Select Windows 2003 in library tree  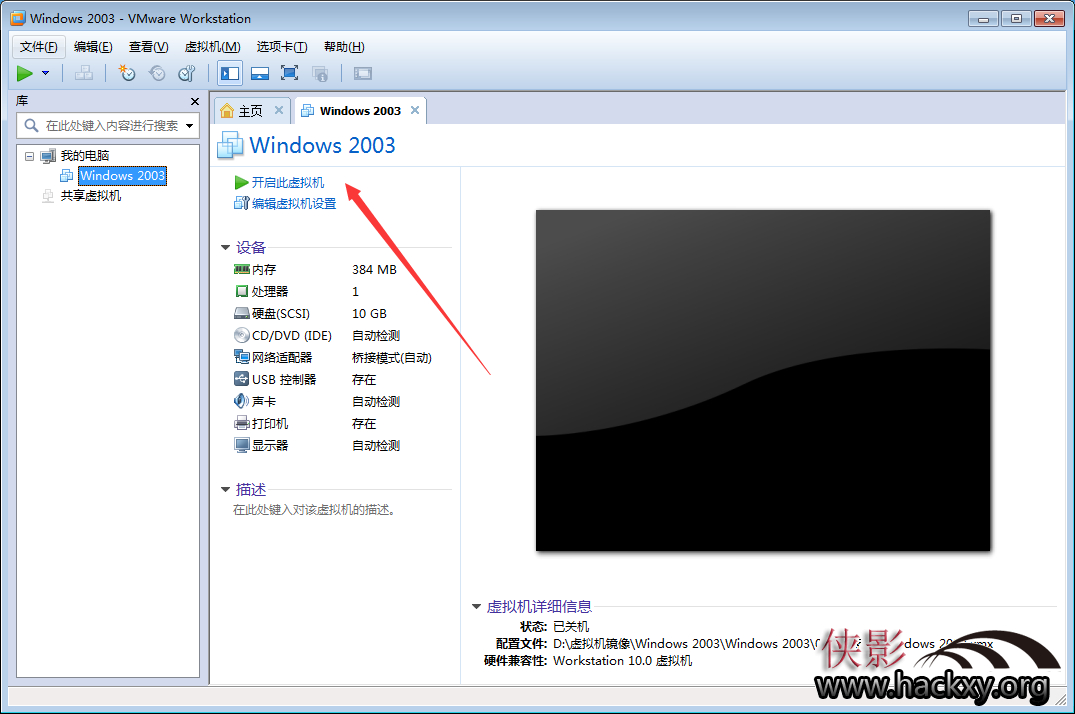122,176
